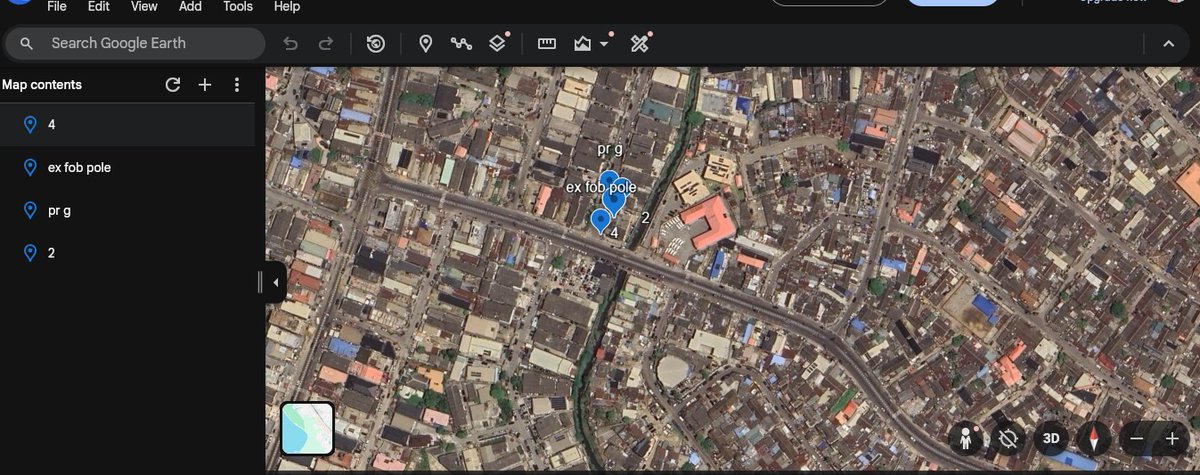The height and width of the screenshot is (475, 1200).
Task: Select the Draw path or polygon tool
Action: point(461,44)
